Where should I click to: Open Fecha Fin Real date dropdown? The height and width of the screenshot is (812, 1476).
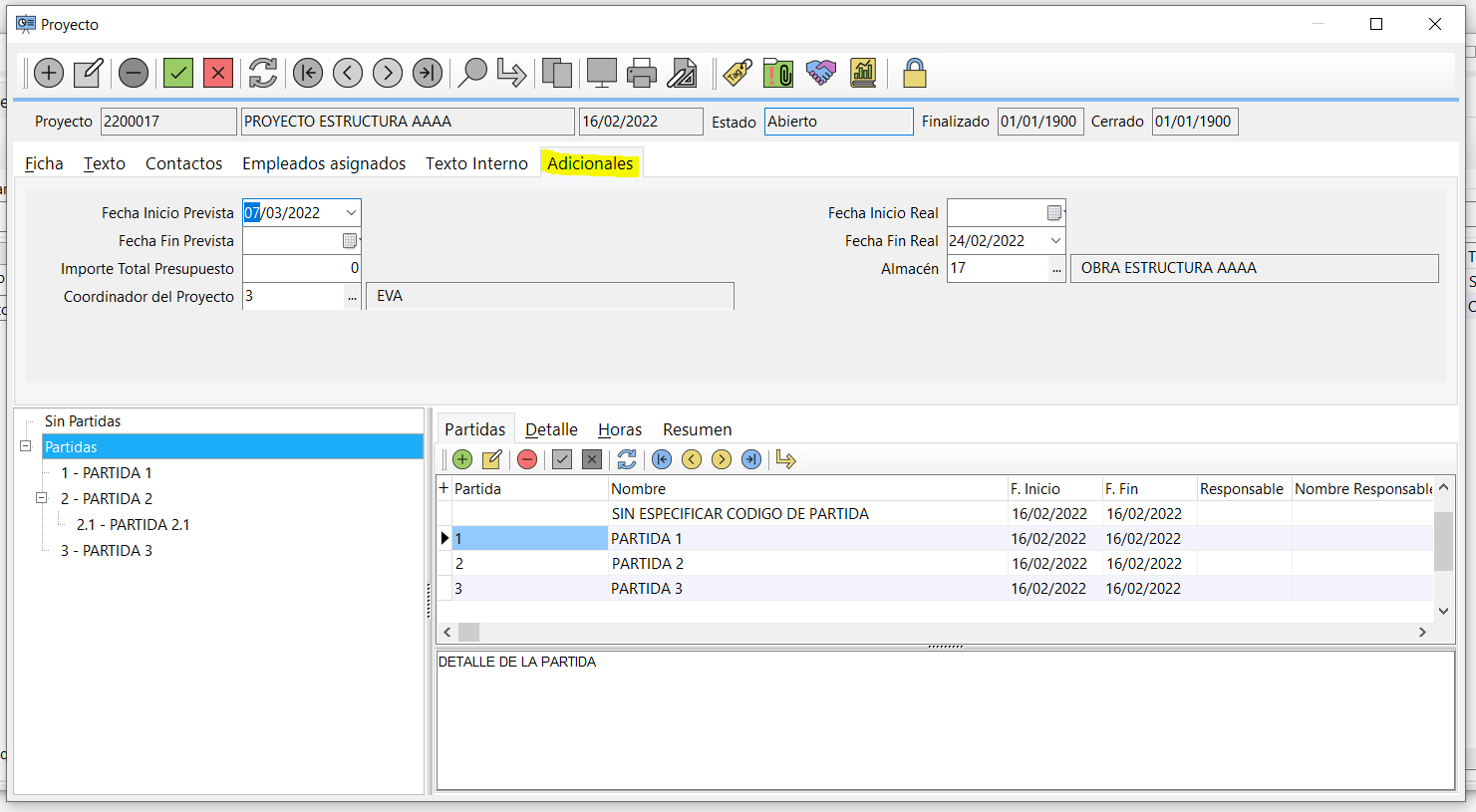1055,241
